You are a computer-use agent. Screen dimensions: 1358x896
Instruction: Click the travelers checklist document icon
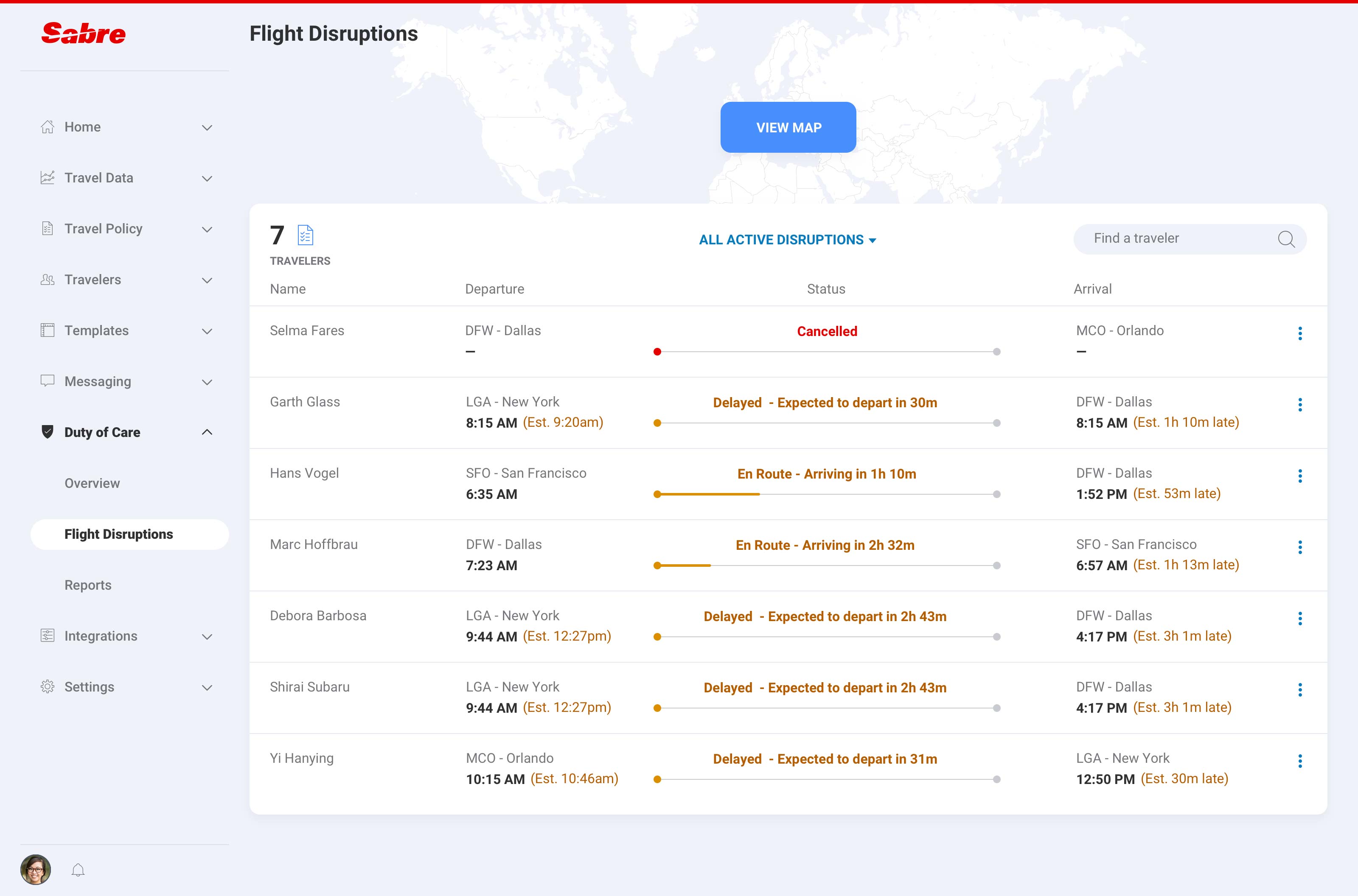tap(306, 235)
